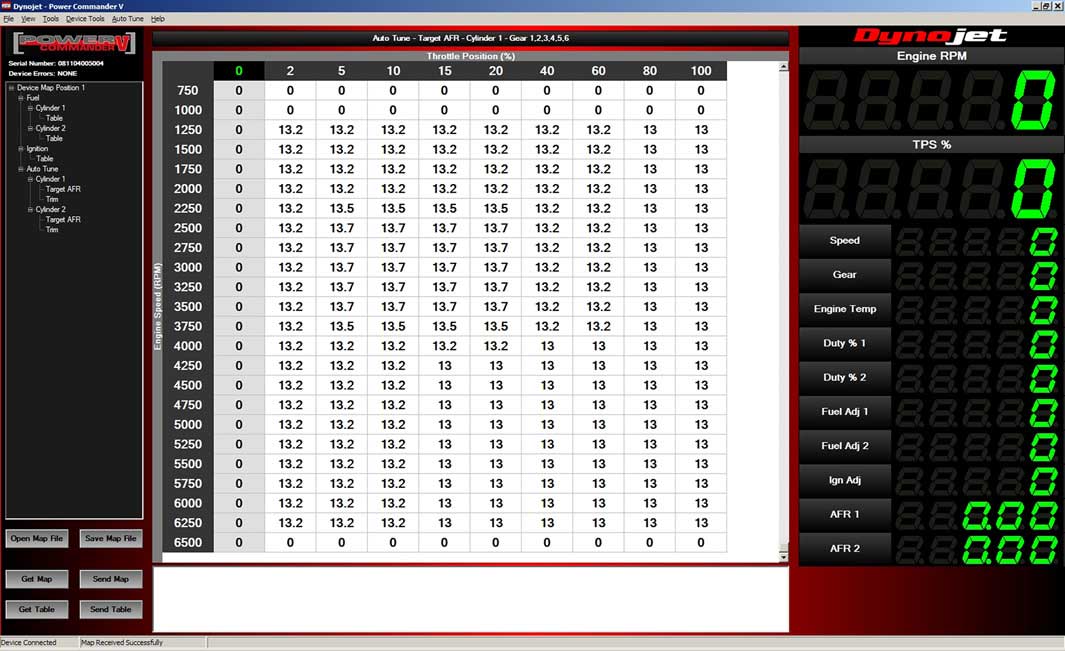
Task: Click the Send Table button
Action: click(111, 610)
